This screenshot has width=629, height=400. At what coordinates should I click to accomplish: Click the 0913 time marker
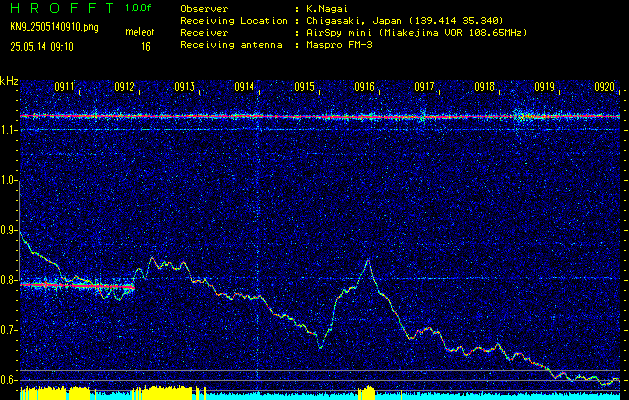tap(185, 87)
